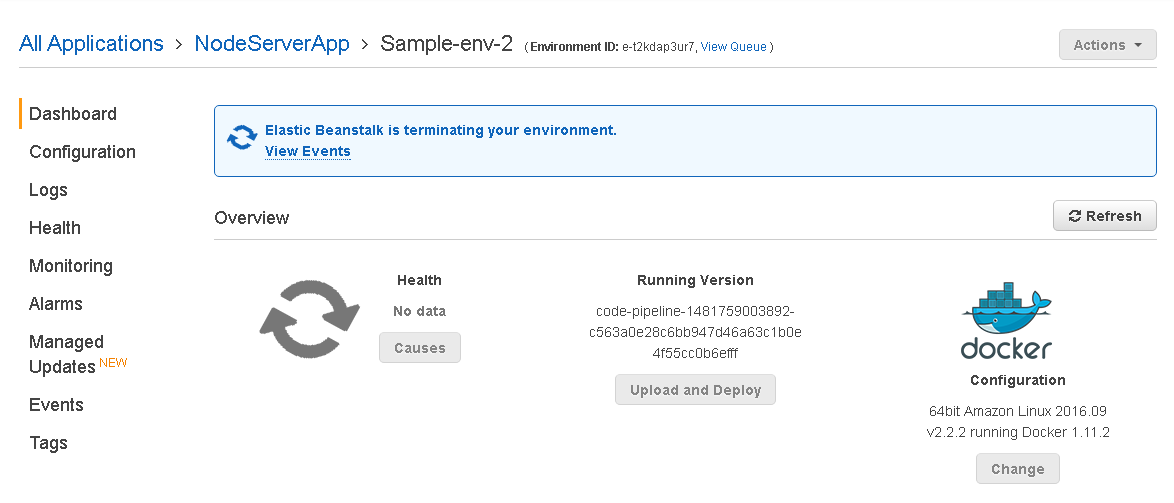Click the Causes button
The image size is (1174, 503).
(x=420, y=348)
